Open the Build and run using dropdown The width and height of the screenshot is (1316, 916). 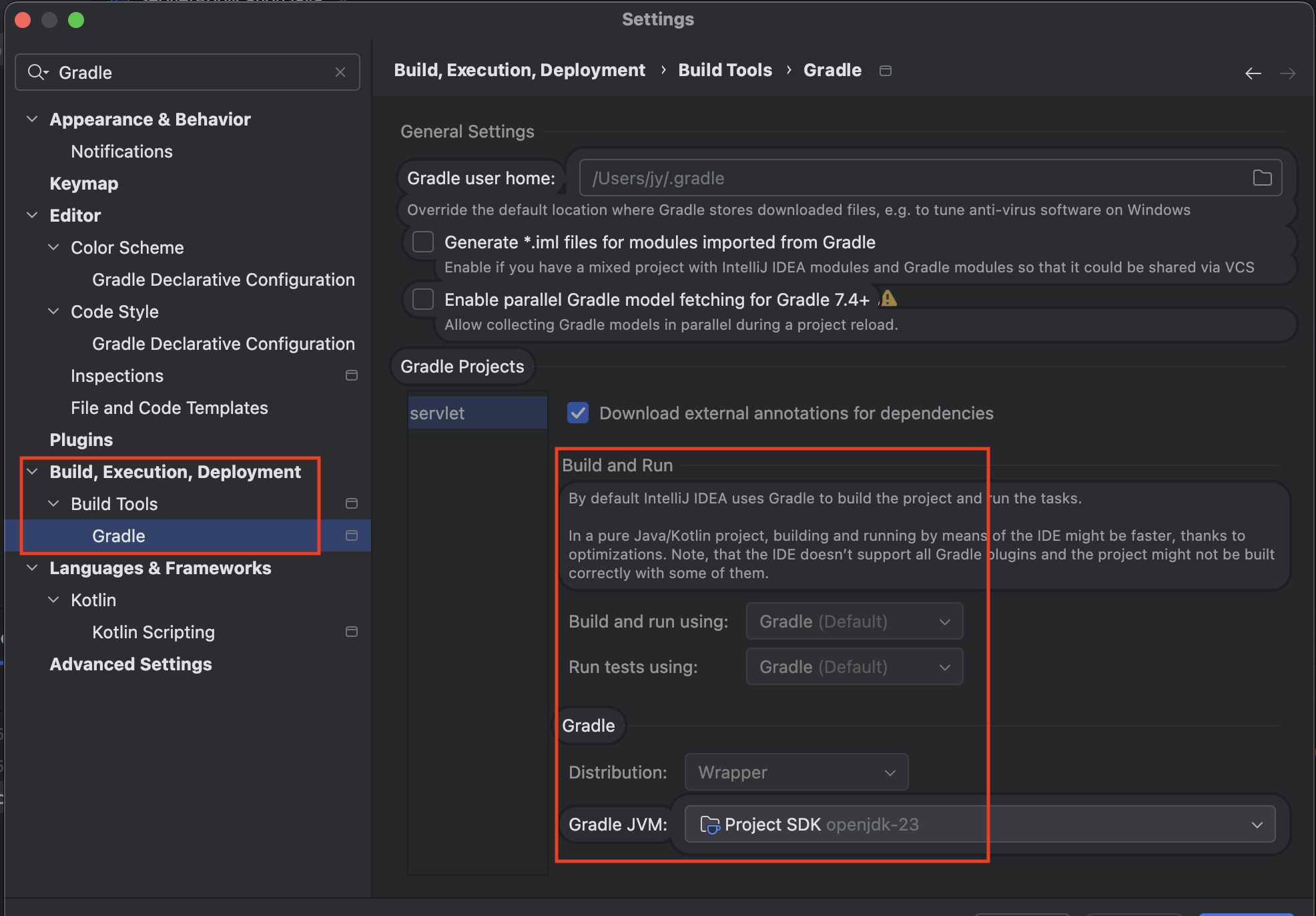pos(854,622)
